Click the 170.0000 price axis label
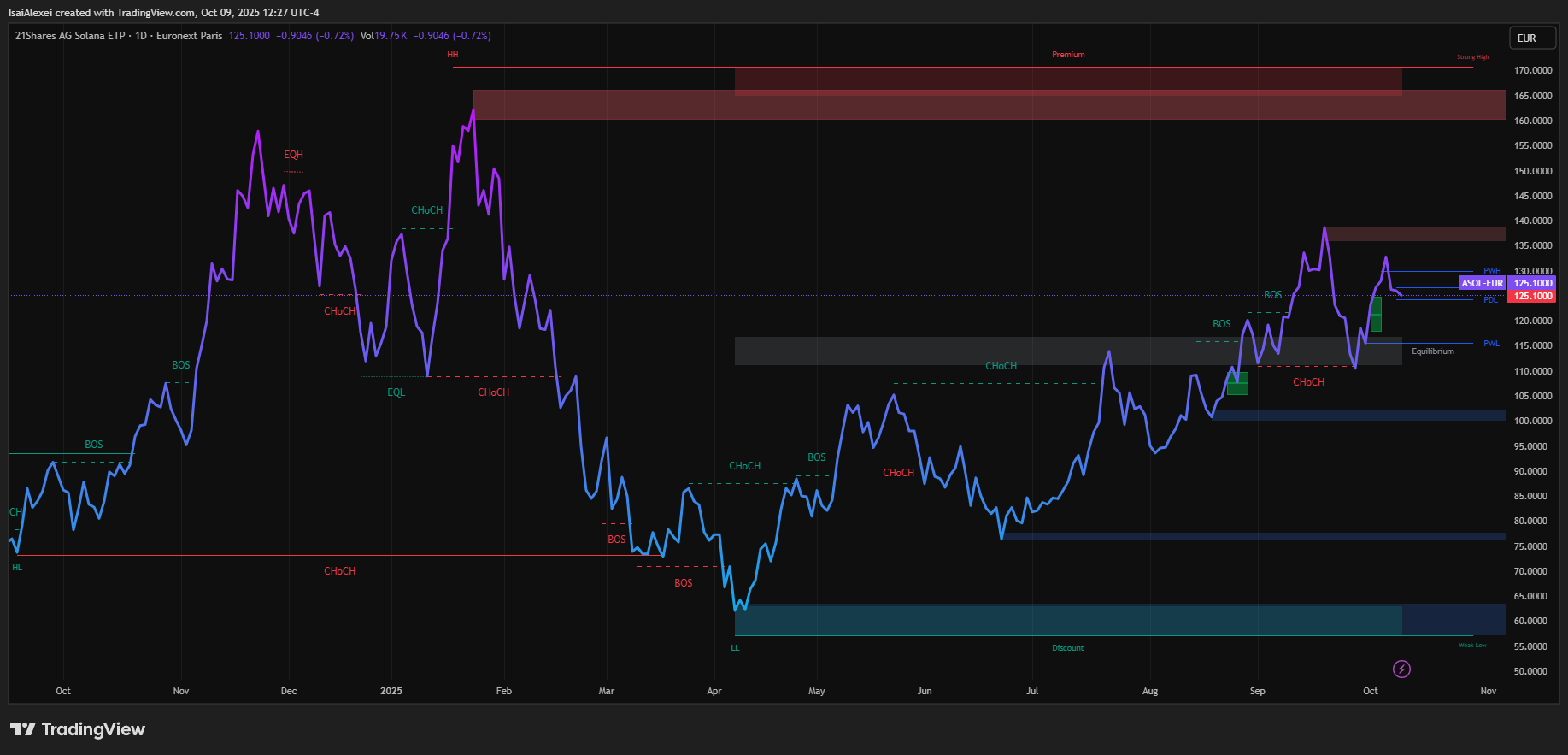This screenshot has height=755, width=1568. pos(1533,70)
